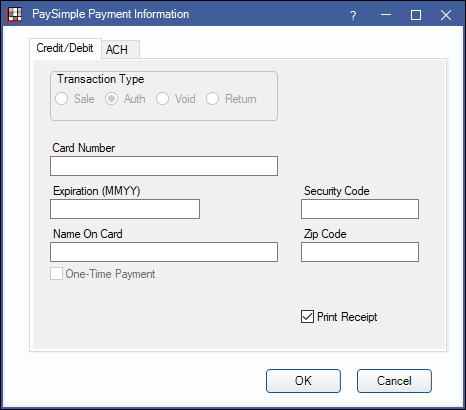Focus the Zip Code field
The image size is (466, 410).
click(x=360, y=252)
